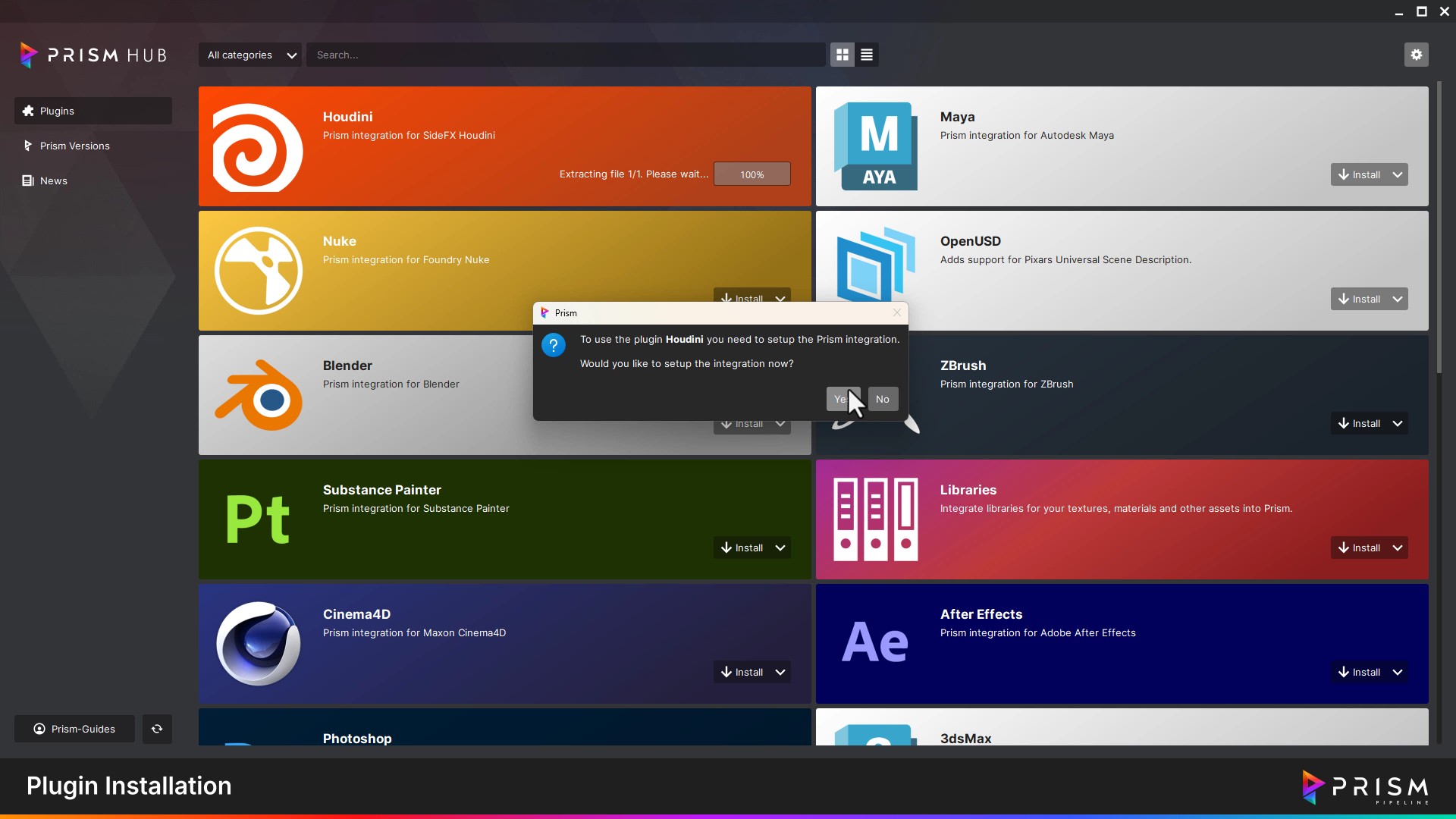Open the After Effects Ae logo
The width and height of the screenshot is (1456, 819).
coord(875,642)
